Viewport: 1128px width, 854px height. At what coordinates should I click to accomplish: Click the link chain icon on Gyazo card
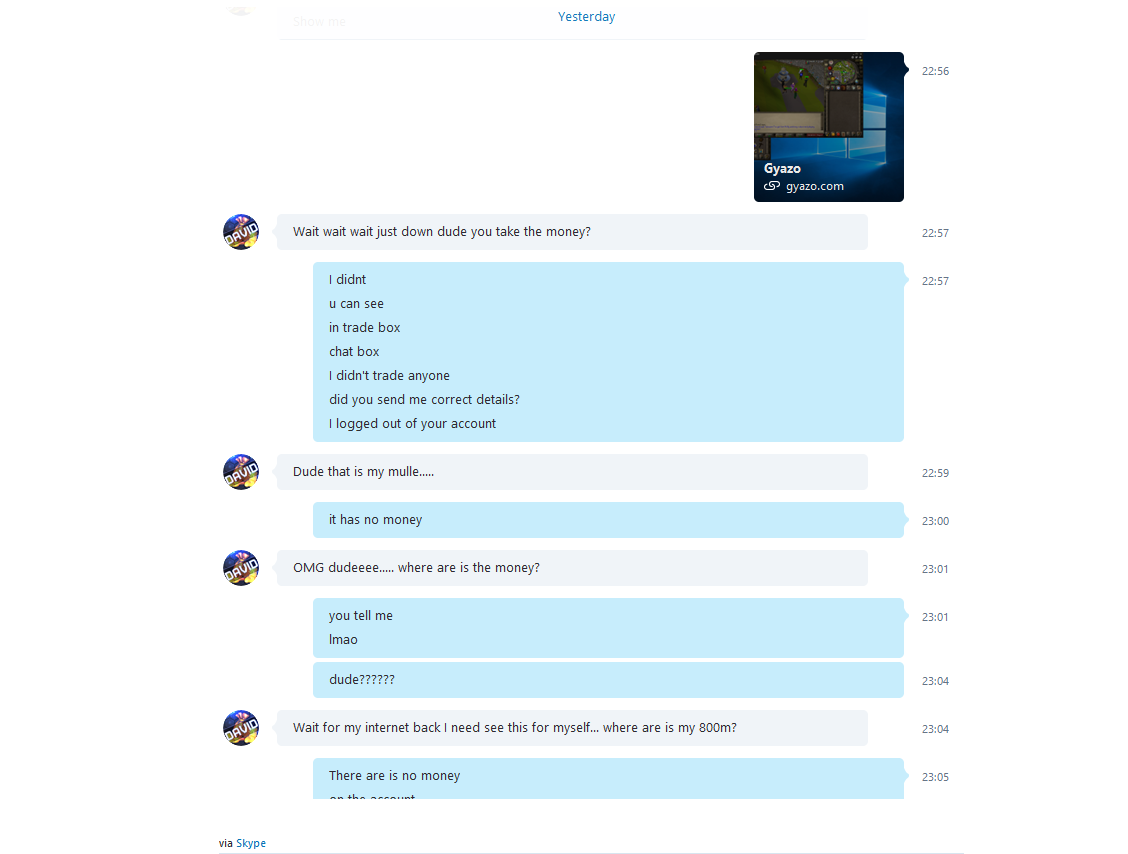point(772,186)
